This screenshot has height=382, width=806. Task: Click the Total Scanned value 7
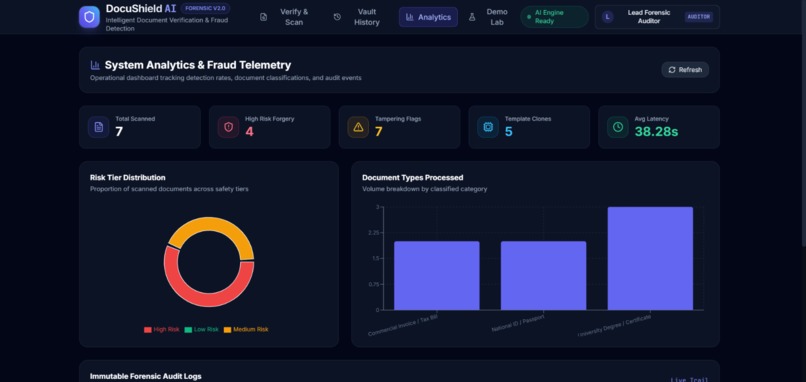pyautogui.click(x=119, y=132)
